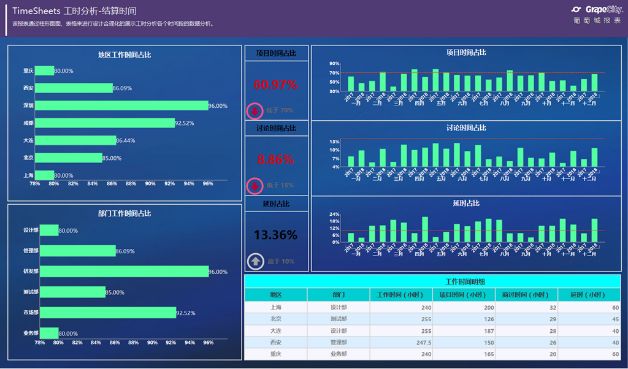Click the GrapeCity logo in the header
Viewport: 628px width, 369px height.
point(597,10)
